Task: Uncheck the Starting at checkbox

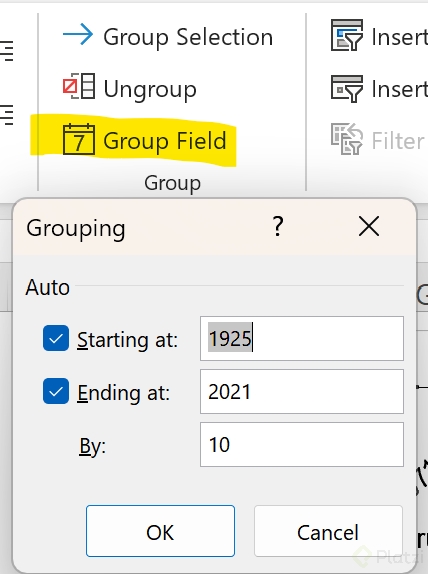Action: coord(56,338)
